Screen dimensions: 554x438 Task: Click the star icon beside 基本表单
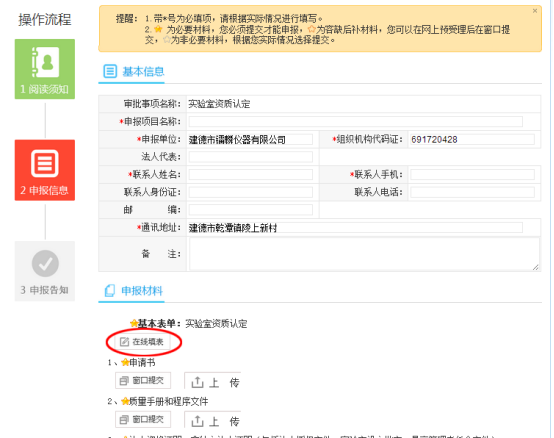pos(134,323)
